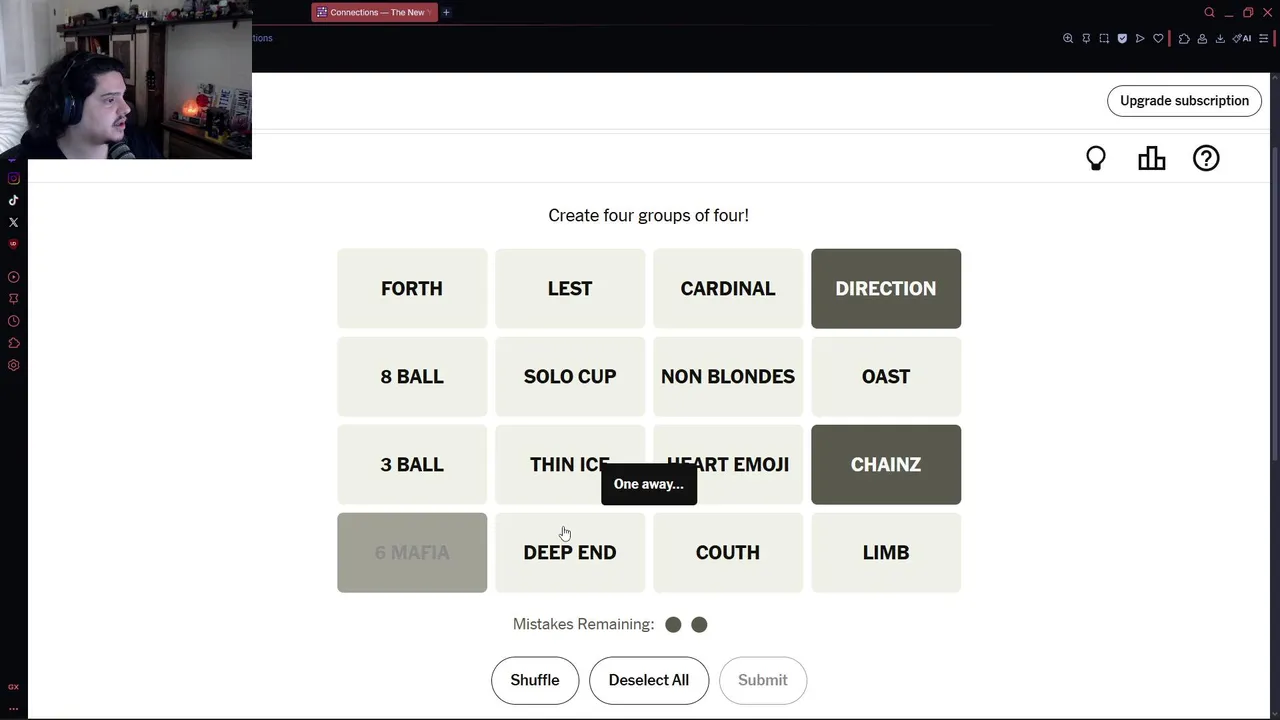Deselect the CHAINZ tile

pyautogui.click(x=885, y=464)
